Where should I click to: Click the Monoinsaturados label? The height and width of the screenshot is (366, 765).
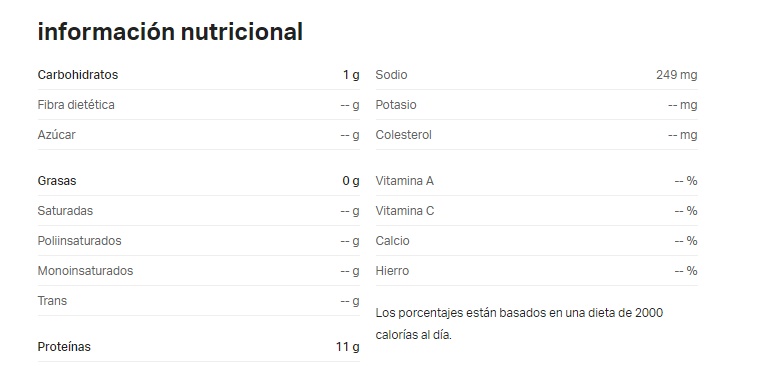point(85,271)
